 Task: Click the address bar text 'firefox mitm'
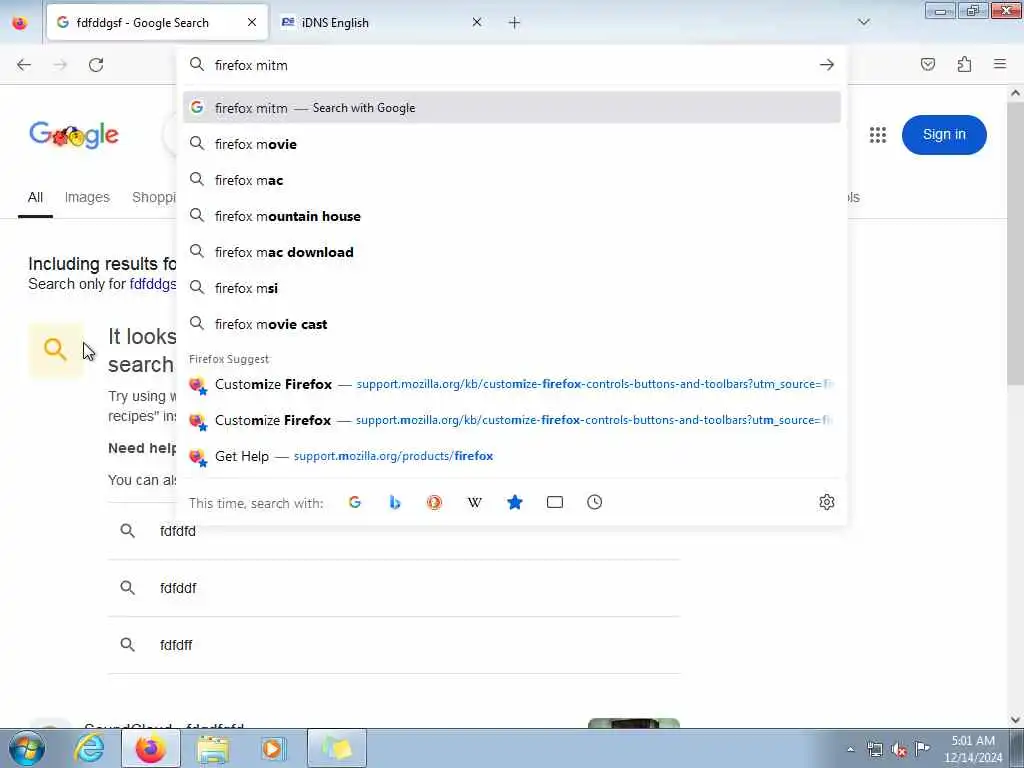tap(251, 65)
